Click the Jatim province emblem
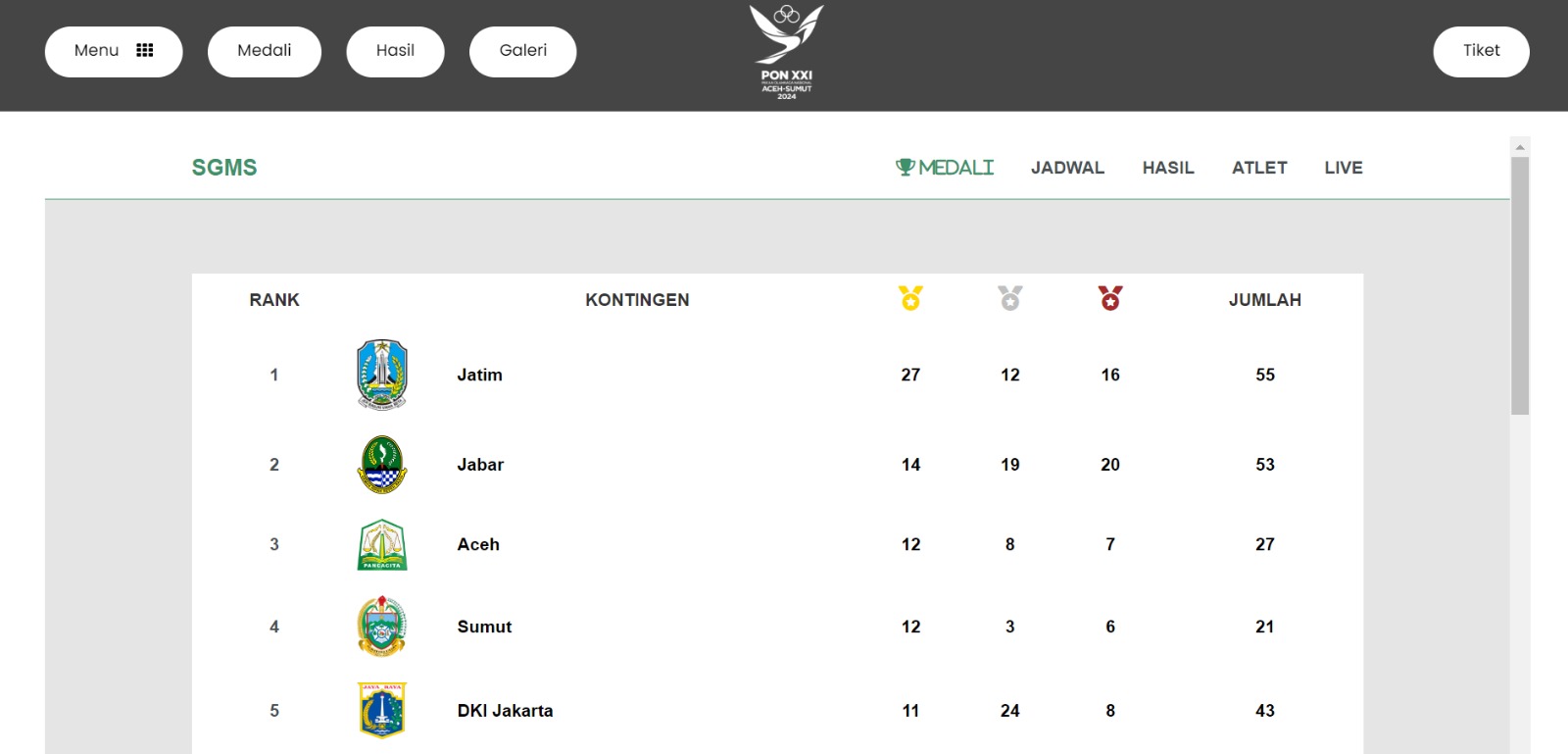 coord(382,375)
